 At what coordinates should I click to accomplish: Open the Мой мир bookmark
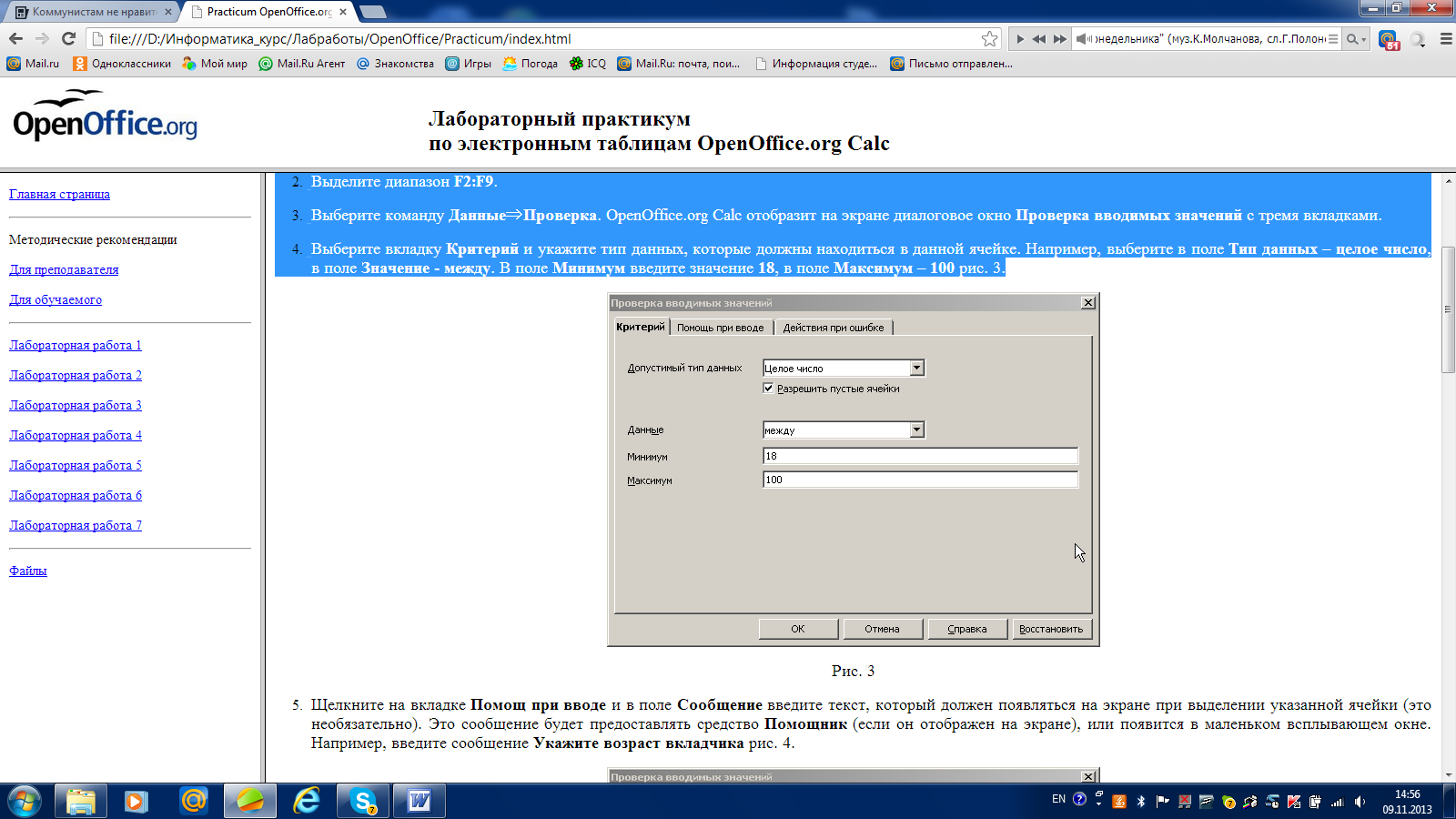click(x=215, y=64)
